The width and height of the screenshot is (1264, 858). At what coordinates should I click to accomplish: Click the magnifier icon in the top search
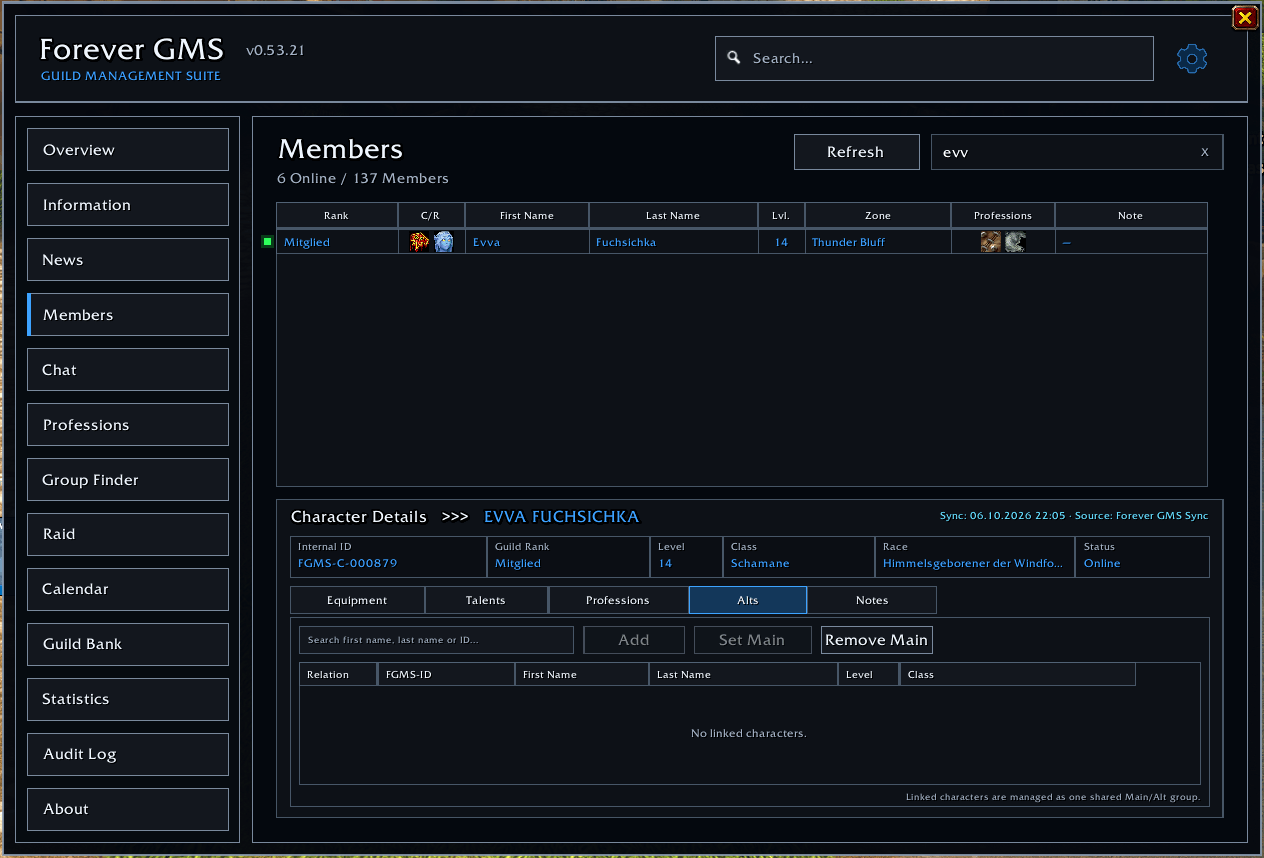pos(733,58)
